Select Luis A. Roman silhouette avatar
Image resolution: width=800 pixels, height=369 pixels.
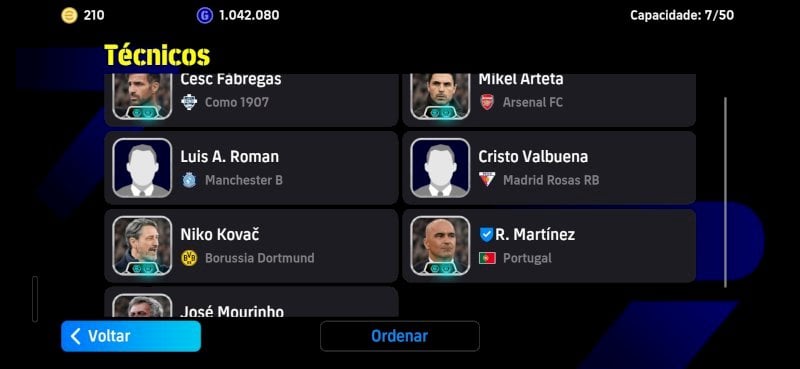click(142, 168)
